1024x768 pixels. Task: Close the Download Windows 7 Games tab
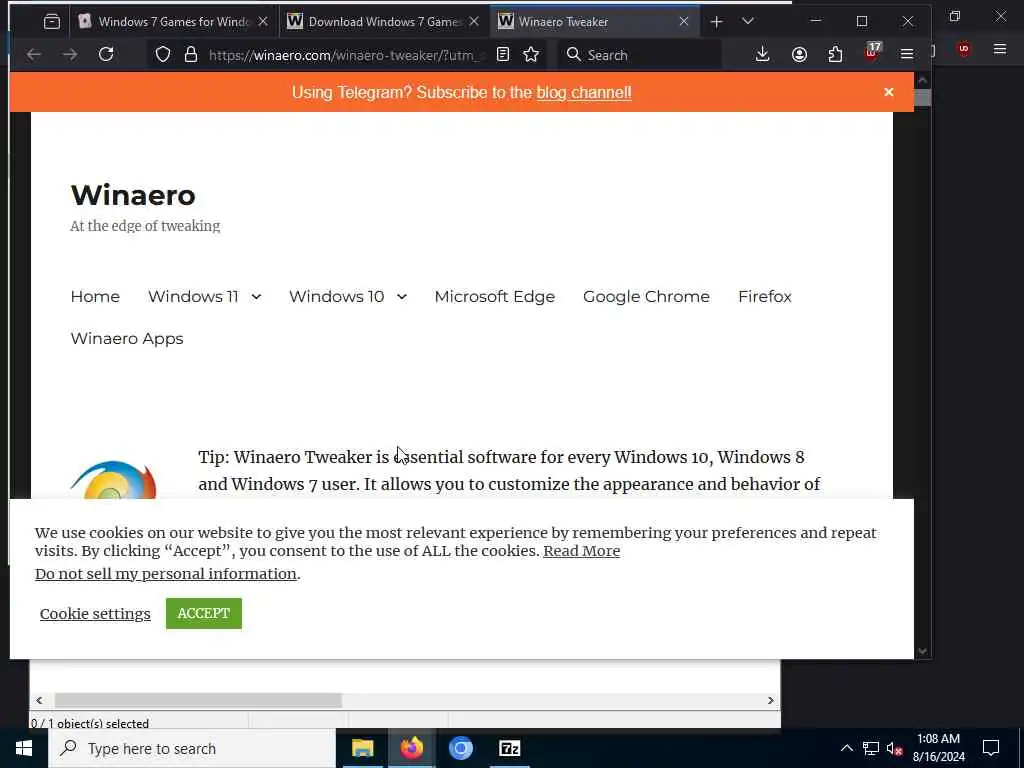474,22
